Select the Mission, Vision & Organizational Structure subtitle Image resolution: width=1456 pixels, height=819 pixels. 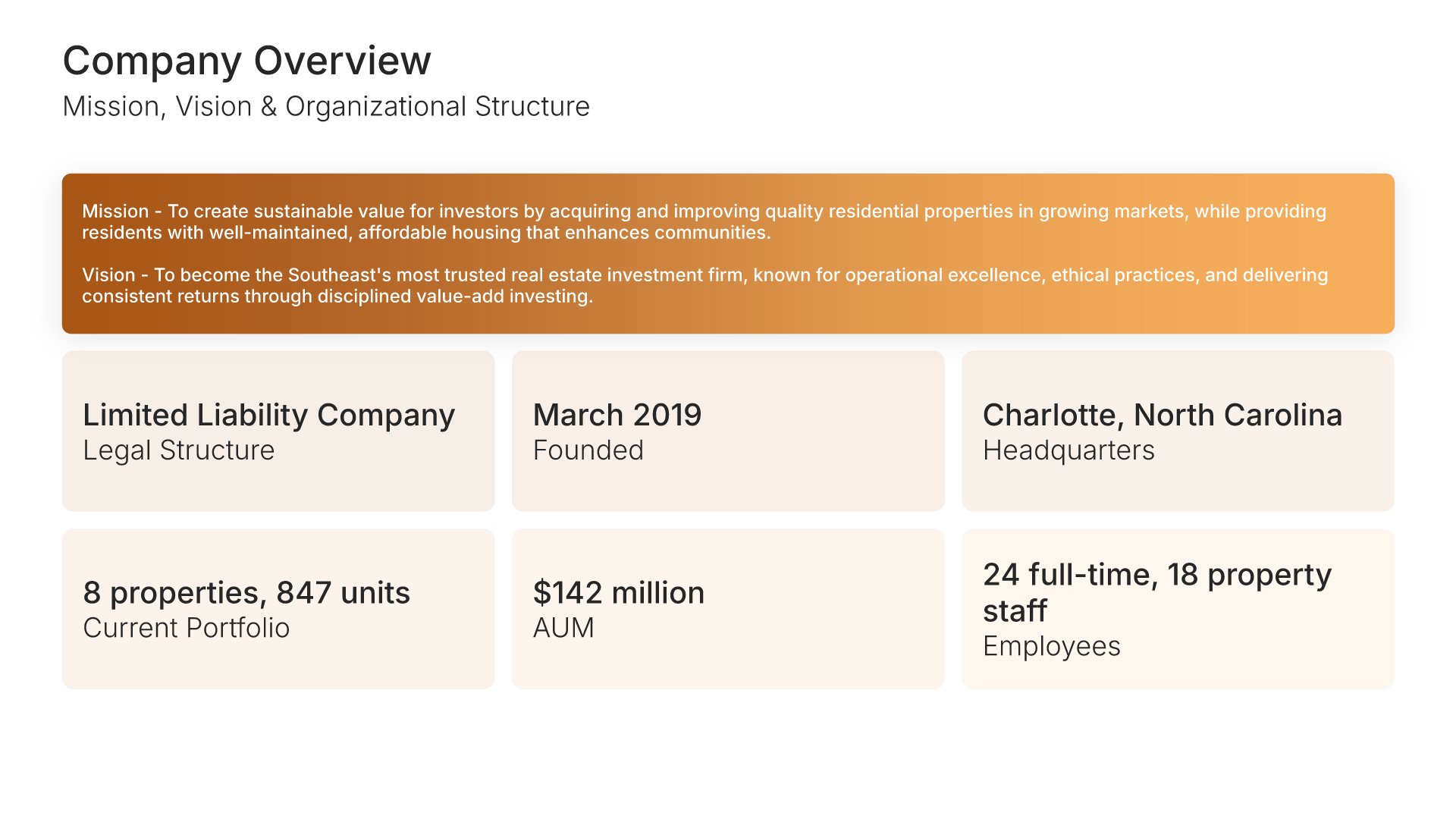point(326,107)
